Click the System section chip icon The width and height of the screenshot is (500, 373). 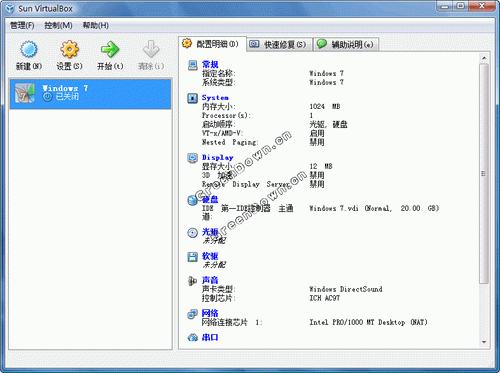click(193, 98)
